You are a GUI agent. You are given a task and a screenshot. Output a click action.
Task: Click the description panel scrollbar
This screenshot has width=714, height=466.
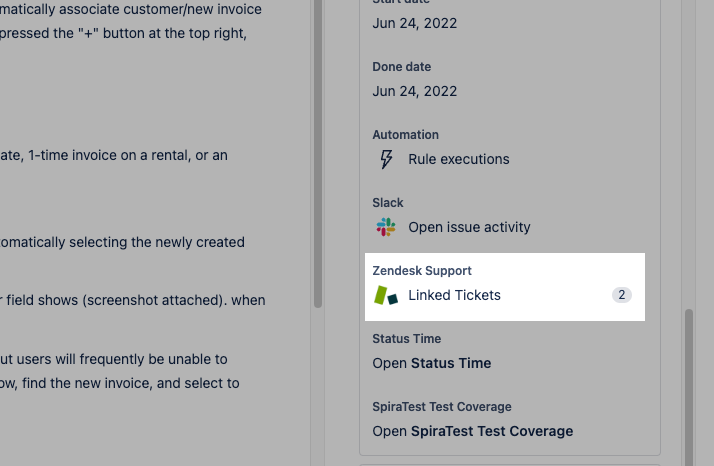[x=318, y=154]
